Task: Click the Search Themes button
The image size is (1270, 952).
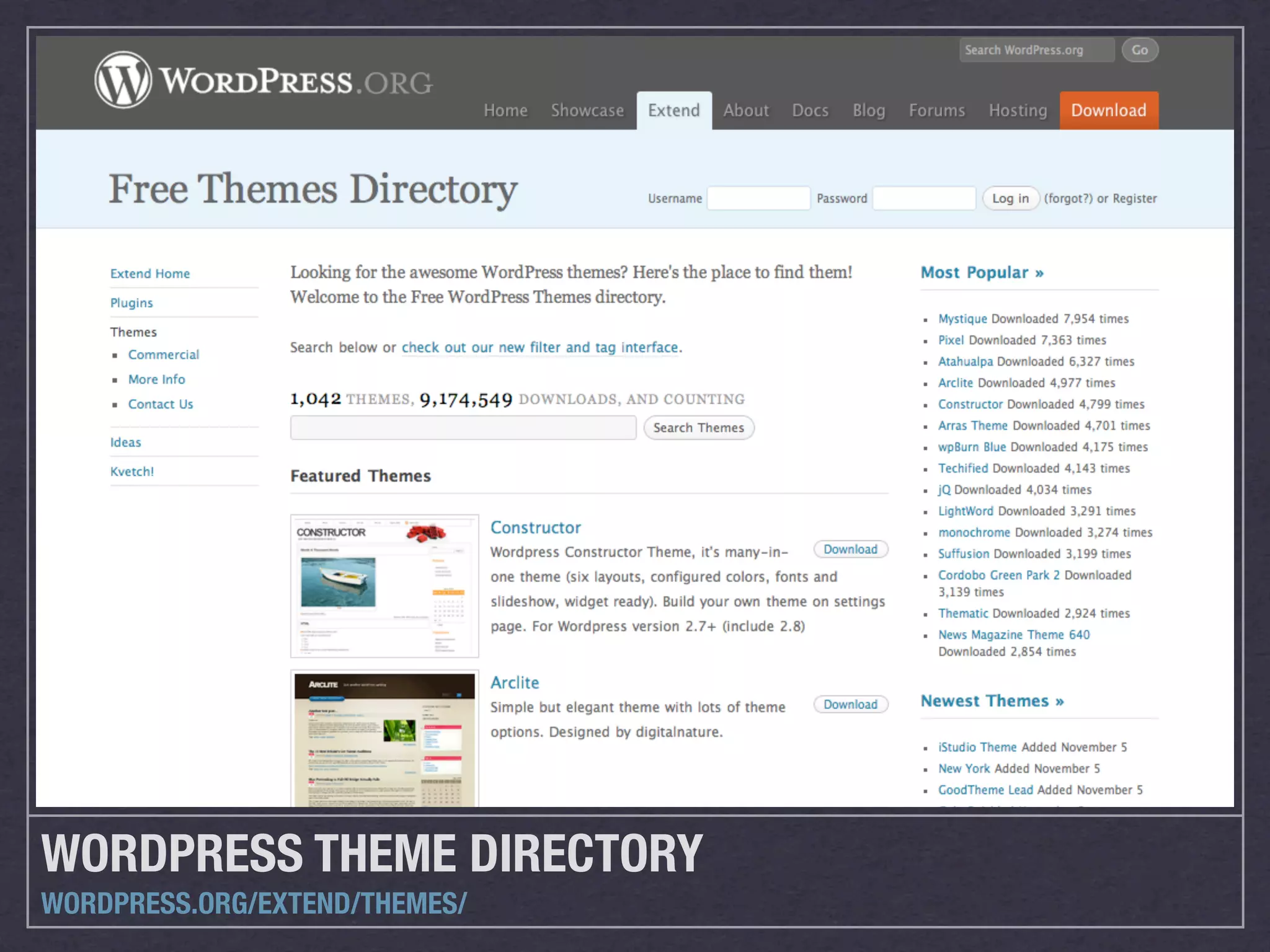Action: (699, 428)
